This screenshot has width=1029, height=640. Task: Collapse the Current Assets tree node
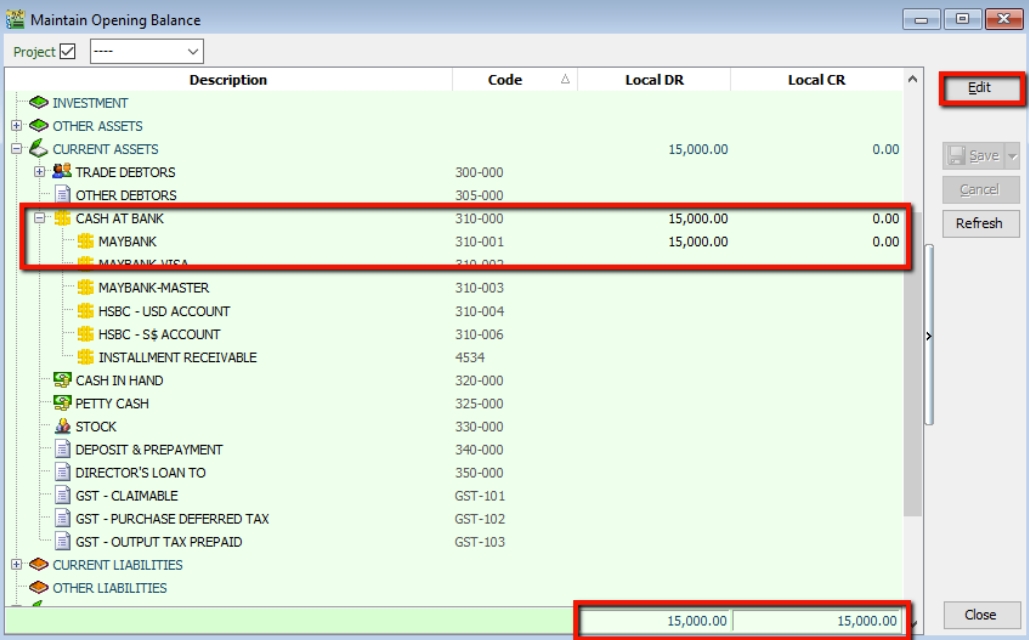tap(16, 149)
